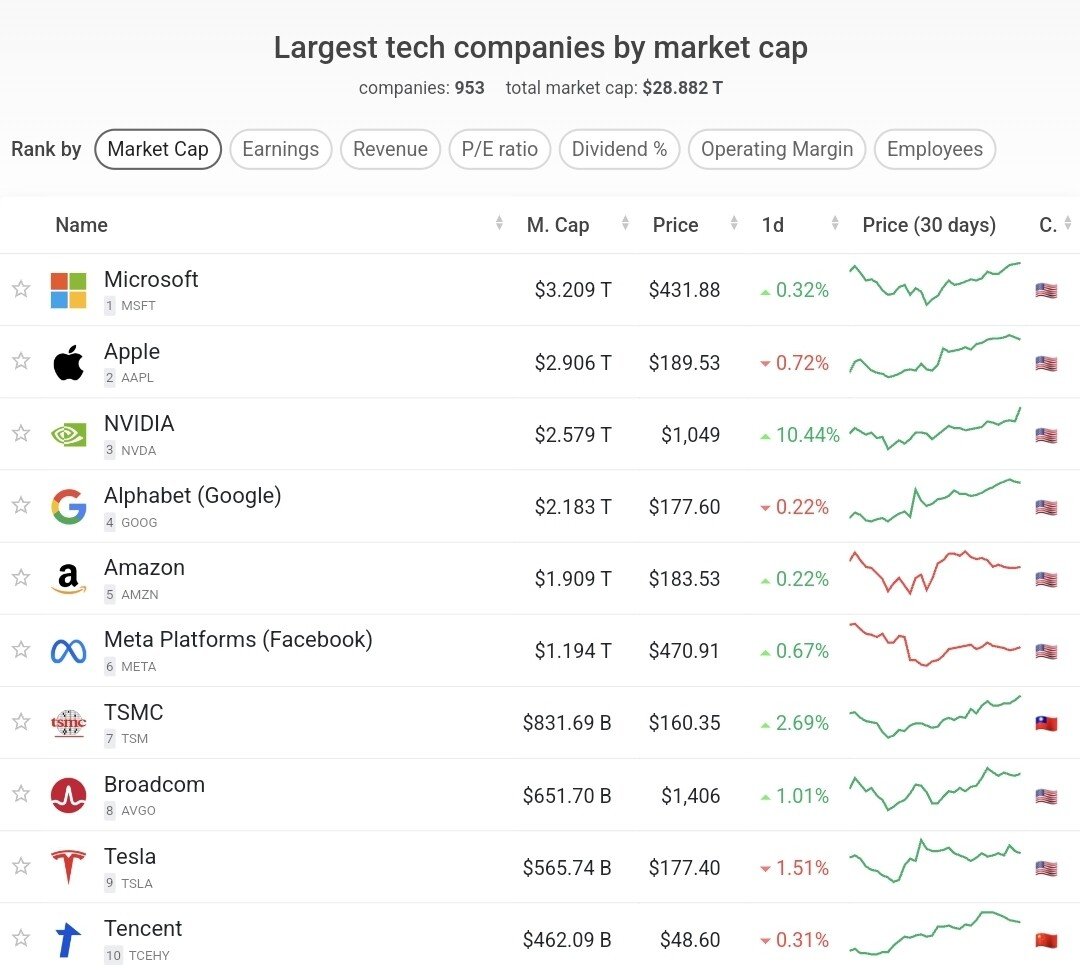
Task: Rank companies by Earnings
Action: (x=280, y=149)
